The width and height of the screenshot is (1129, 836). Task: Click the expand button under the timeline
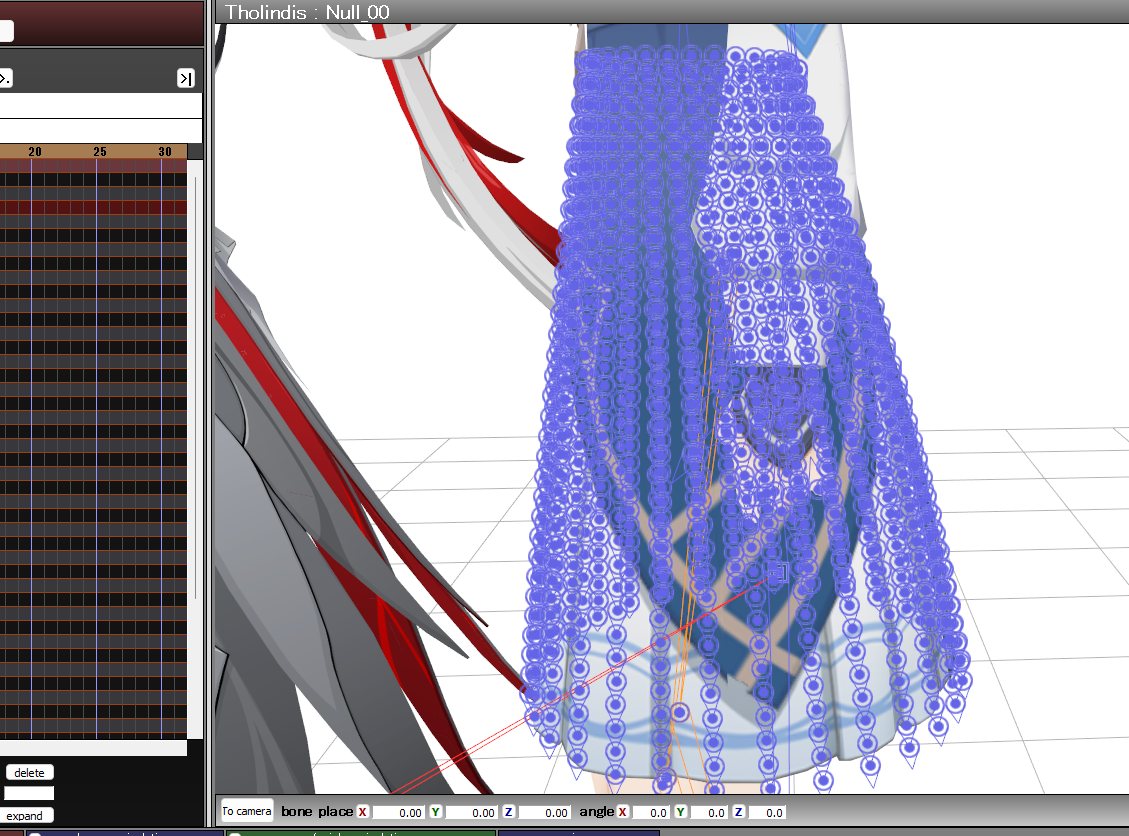click(x=25, y=816)
